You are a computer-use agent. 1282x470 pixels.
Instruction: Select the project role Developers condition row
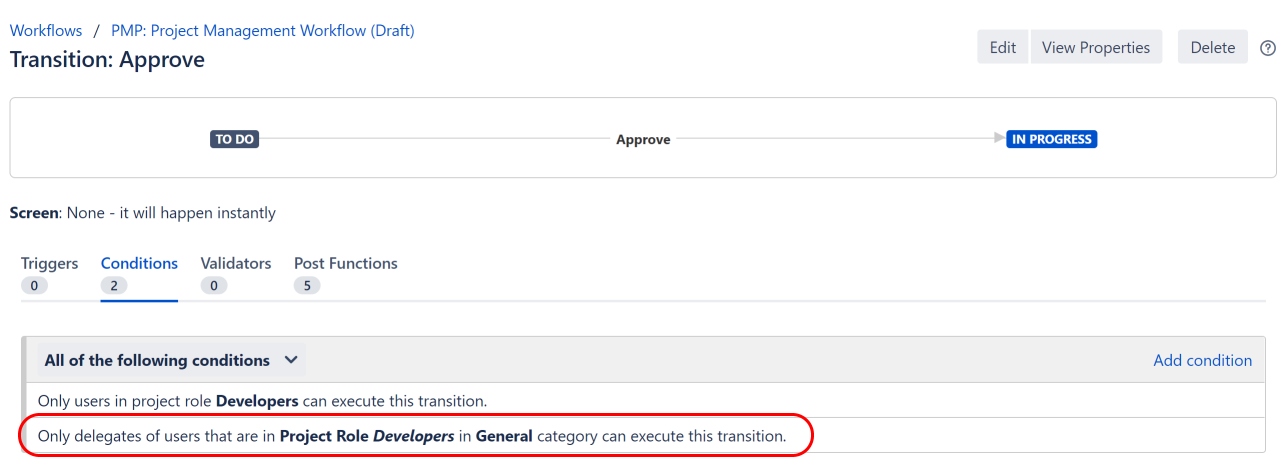(x=262, y=401)
